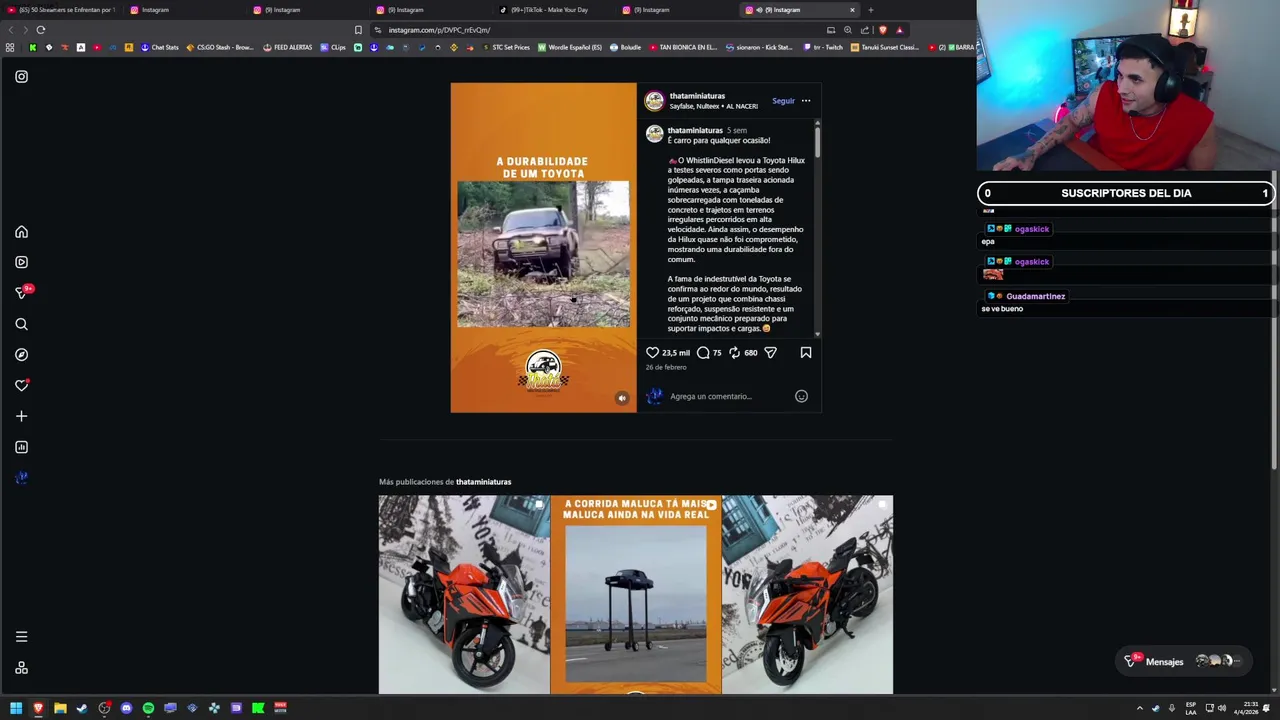Open Brave Shields icon
This screenshot has height=720, width=1280.
882,30
